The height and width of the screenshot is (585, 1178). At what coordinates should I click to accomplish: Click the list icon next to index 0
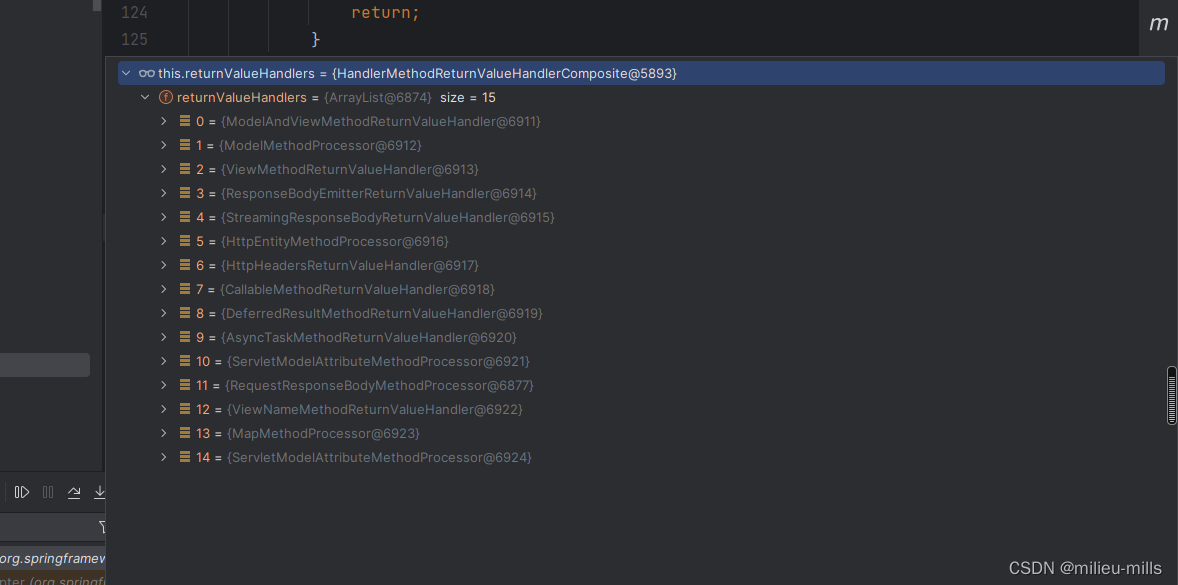(185, 120)
